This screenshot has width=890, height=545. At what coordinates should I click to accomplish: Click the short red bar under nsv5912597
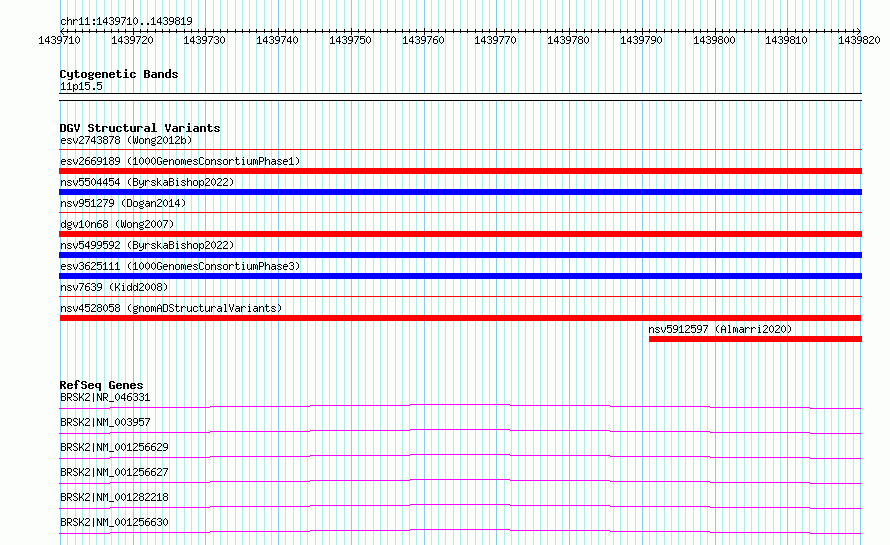coord(755,339)
